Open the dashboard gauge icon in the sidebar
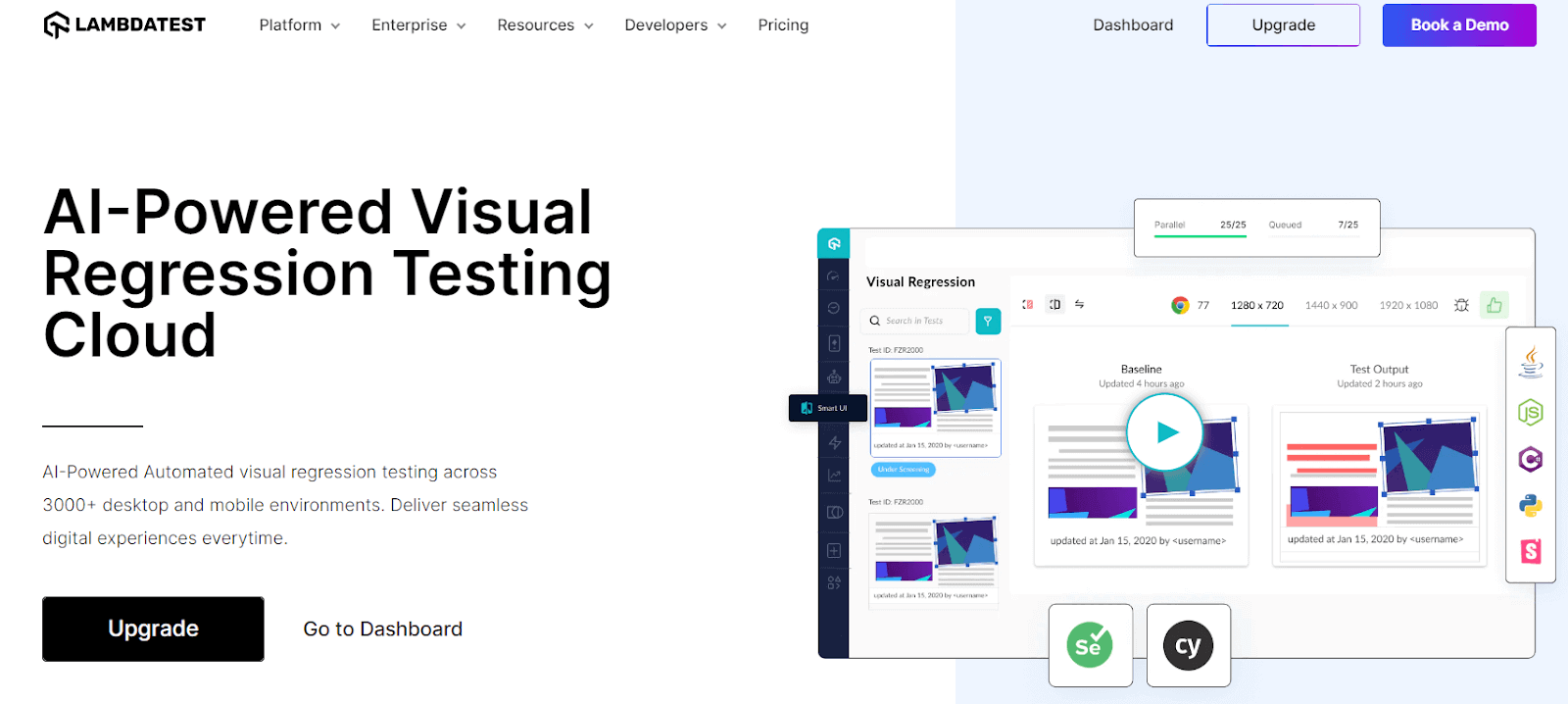 [x=834, y=277]
